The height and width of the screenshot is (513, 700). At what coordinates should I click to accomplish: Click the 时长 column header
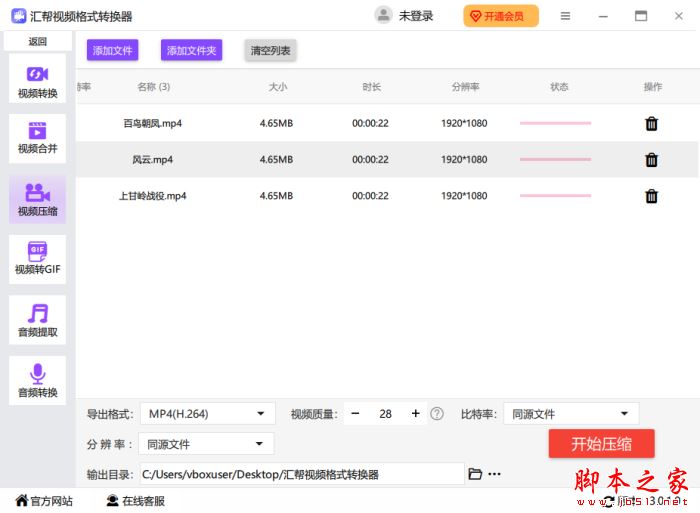371,87
